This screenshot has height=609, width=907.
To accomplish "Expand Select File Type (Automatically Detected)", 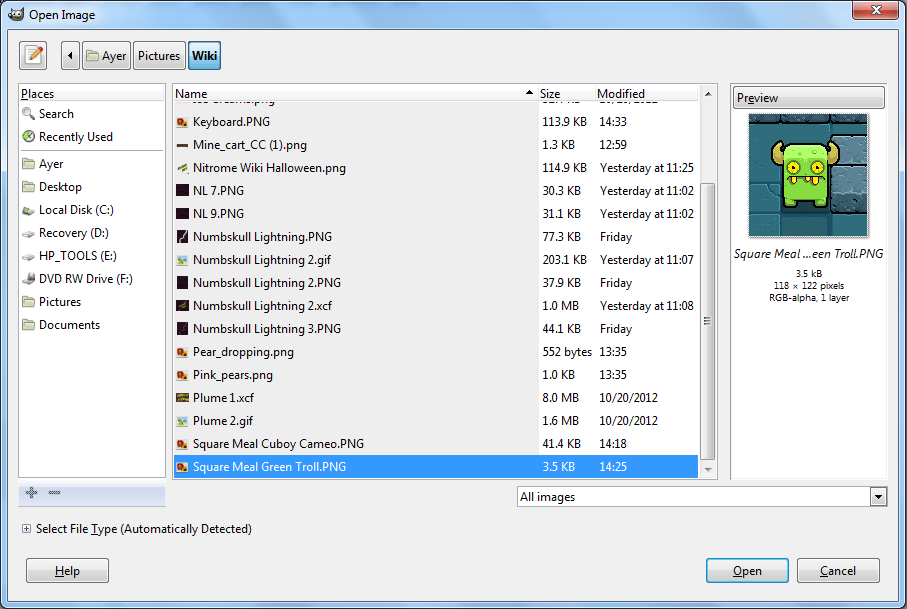I will [27, 529].
